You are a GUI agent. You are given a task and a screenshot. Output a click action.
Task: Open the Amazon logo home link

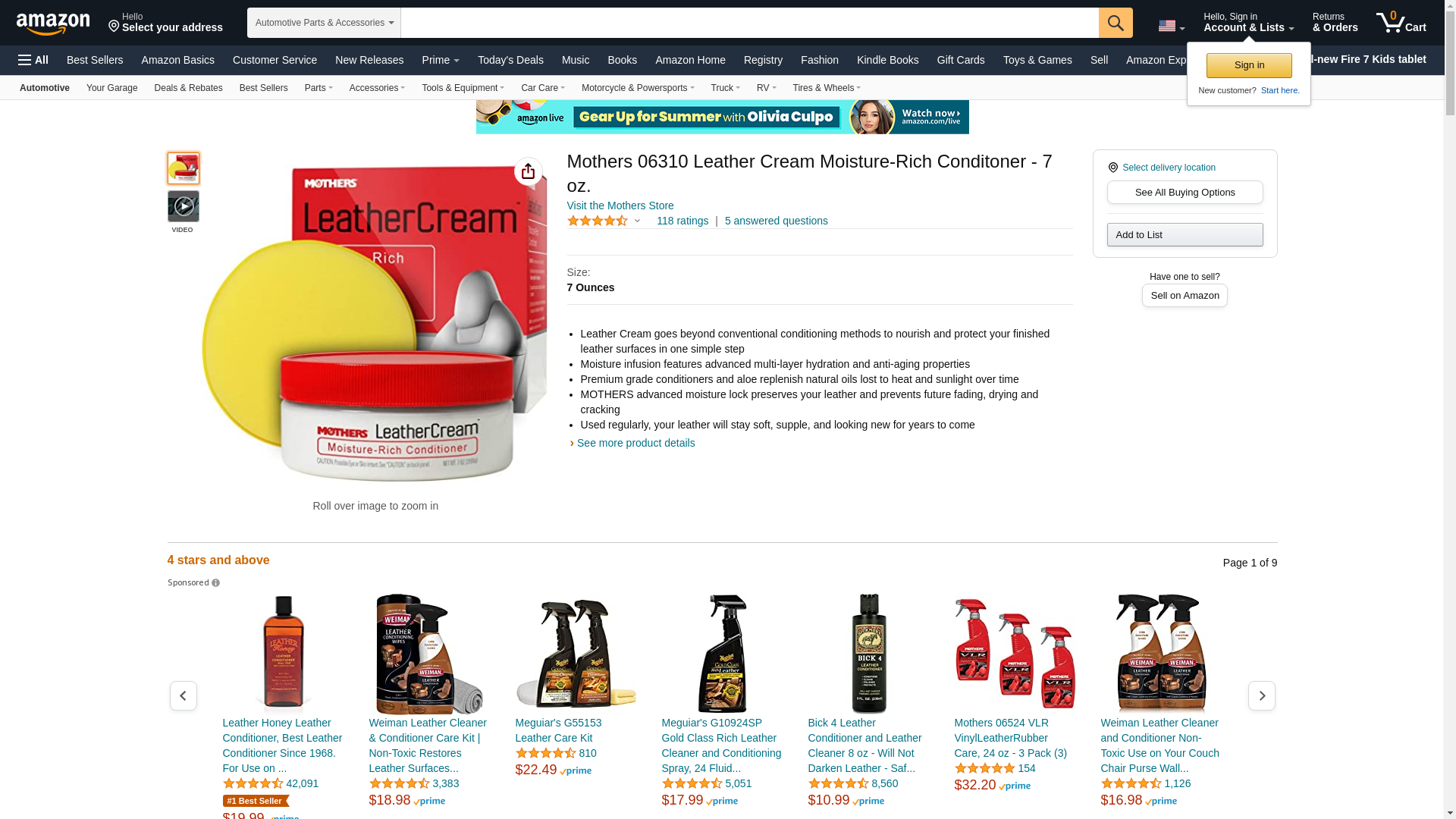coord(53,24)
